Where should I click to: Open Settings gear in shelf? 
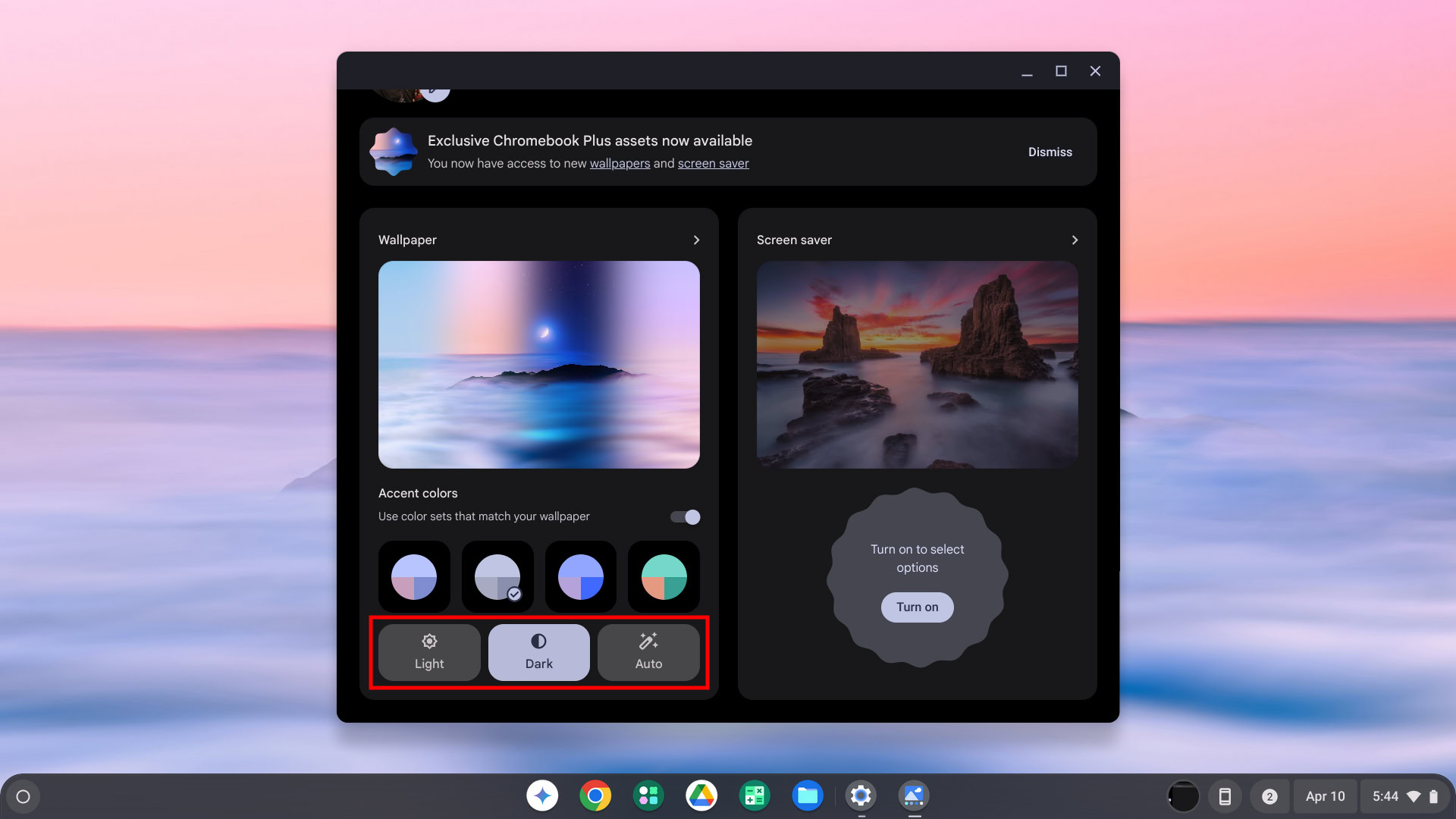[861, 795]
